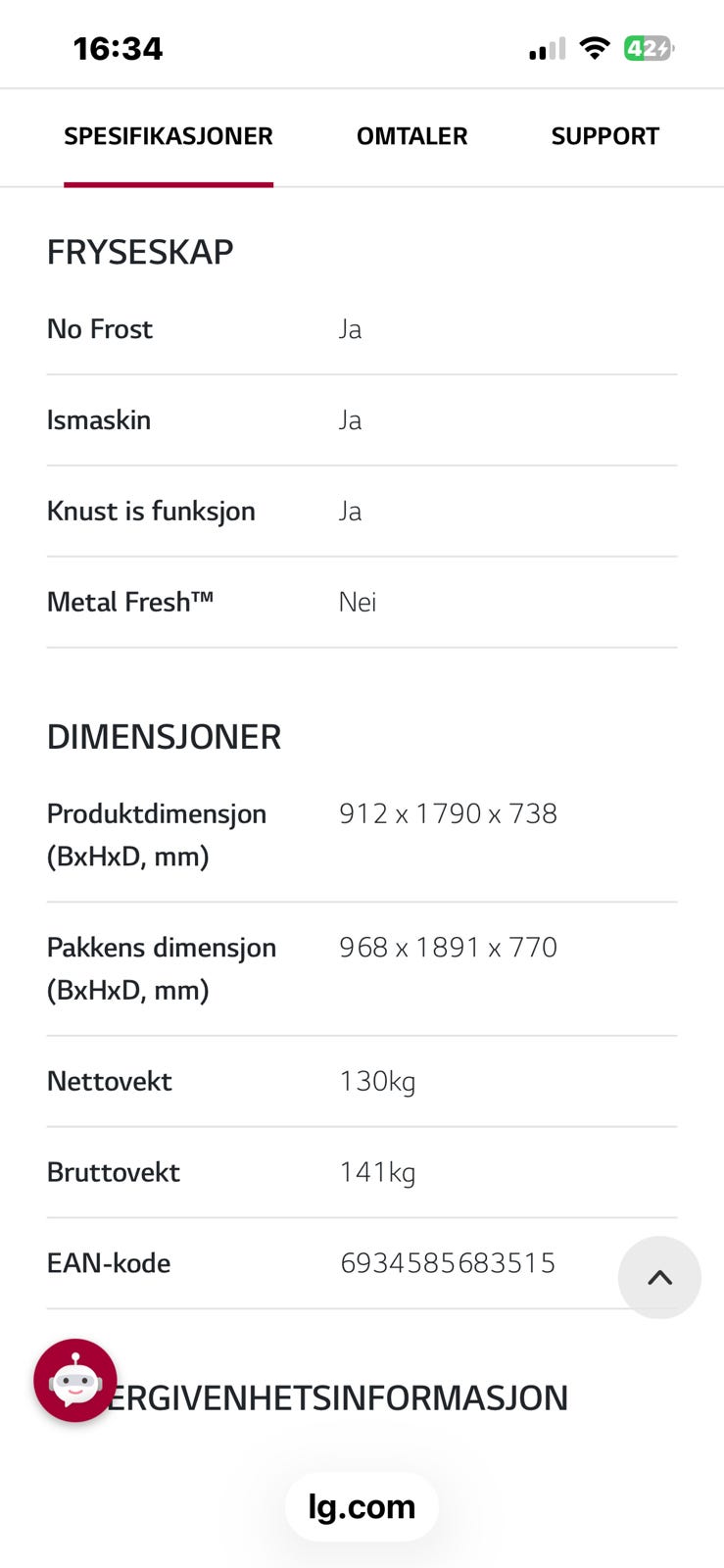The width and height of the screenshot is (724, 1568).
Task: Tap the cellular signal bars icon
Action: (x=547, y=49)
